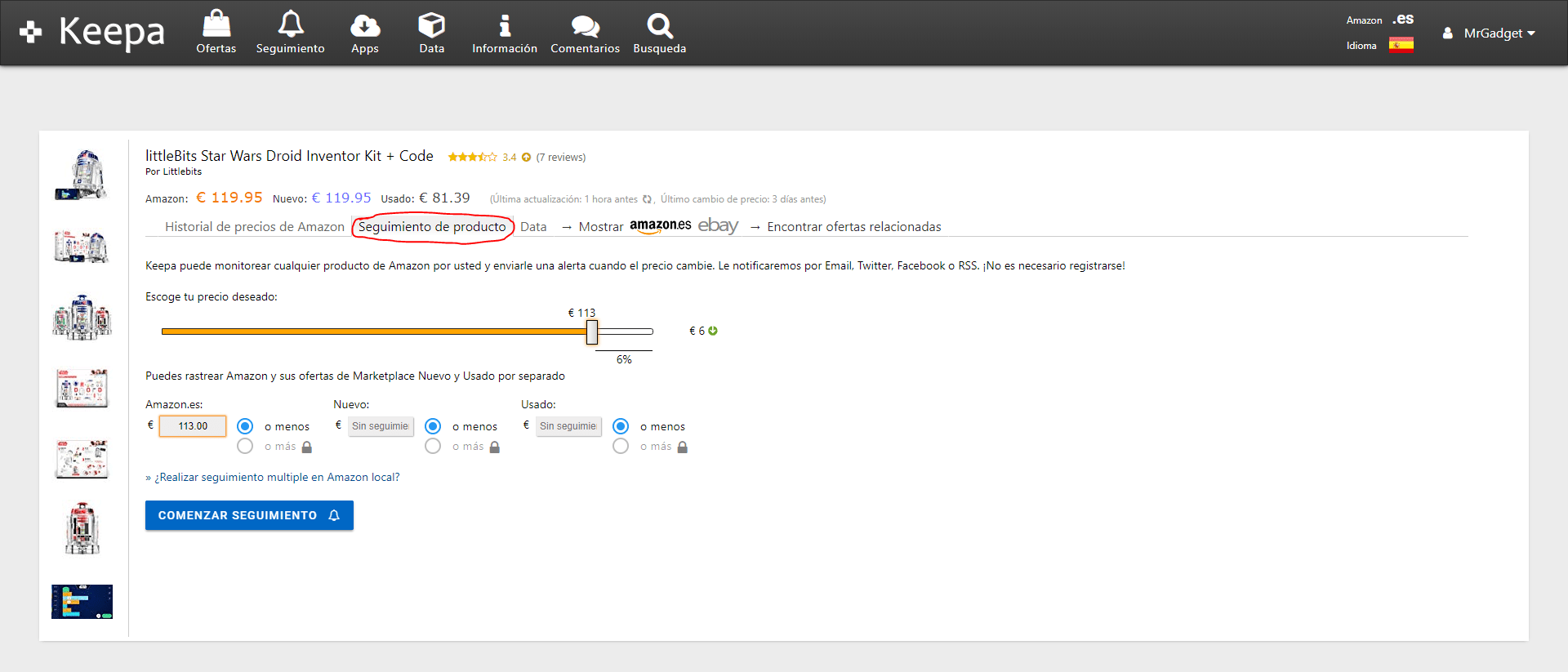The height and width of the screenshot is (672, 1568).
Task: Open product on amazon.es logo
Action: (660, 226)
